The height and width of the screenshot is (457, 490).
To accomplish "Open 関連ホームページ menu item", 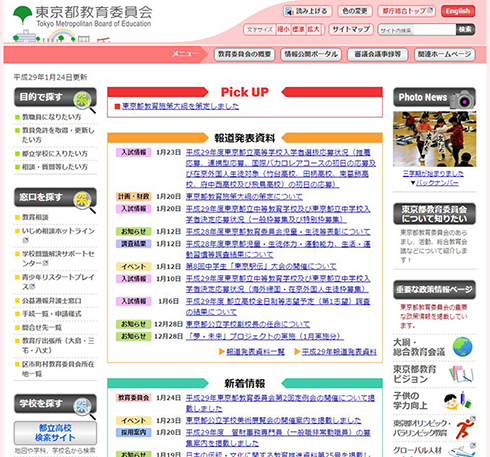I will pyautogui.click(x=444, y=54).
